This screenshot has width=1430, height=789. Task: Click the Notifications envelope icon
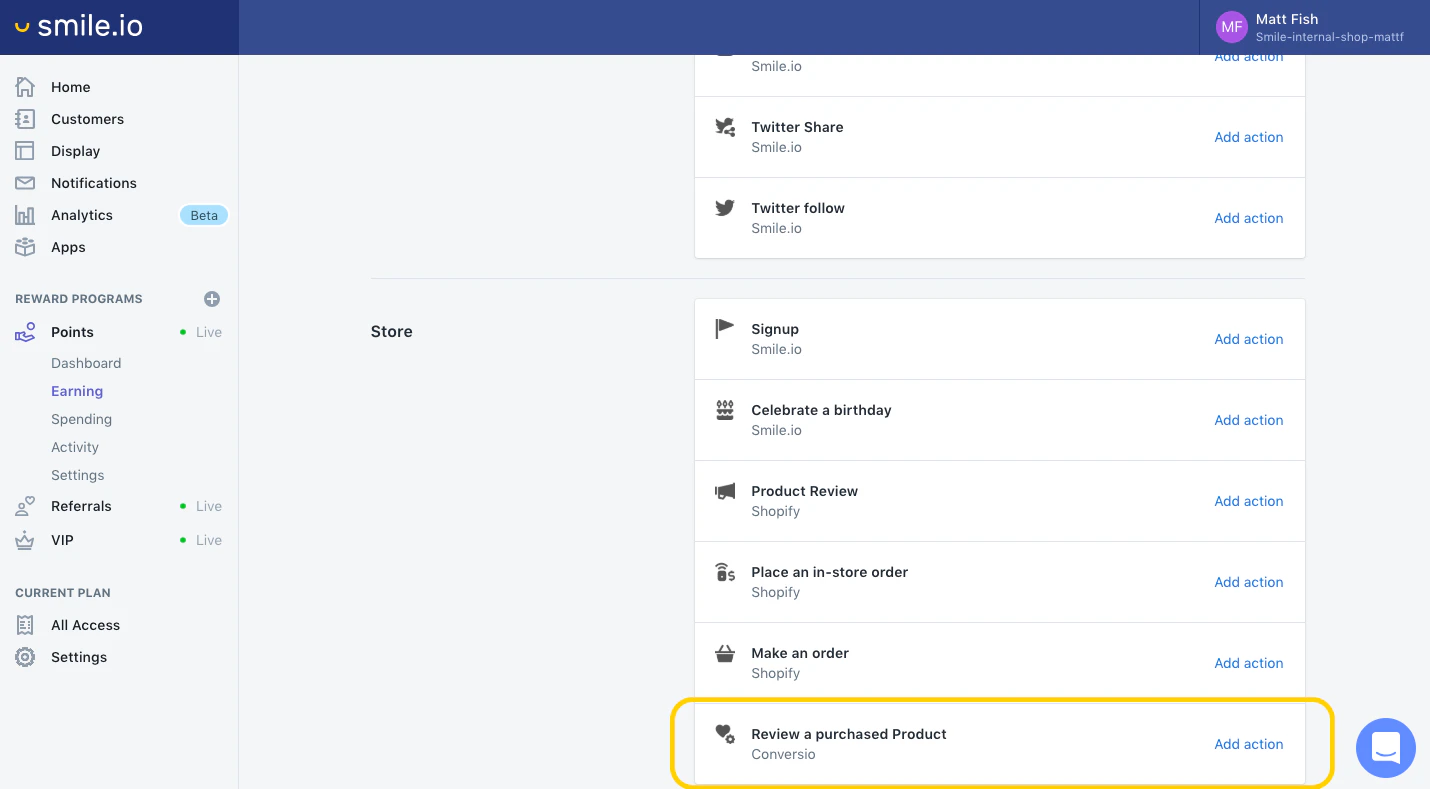[x=25, y=183]
